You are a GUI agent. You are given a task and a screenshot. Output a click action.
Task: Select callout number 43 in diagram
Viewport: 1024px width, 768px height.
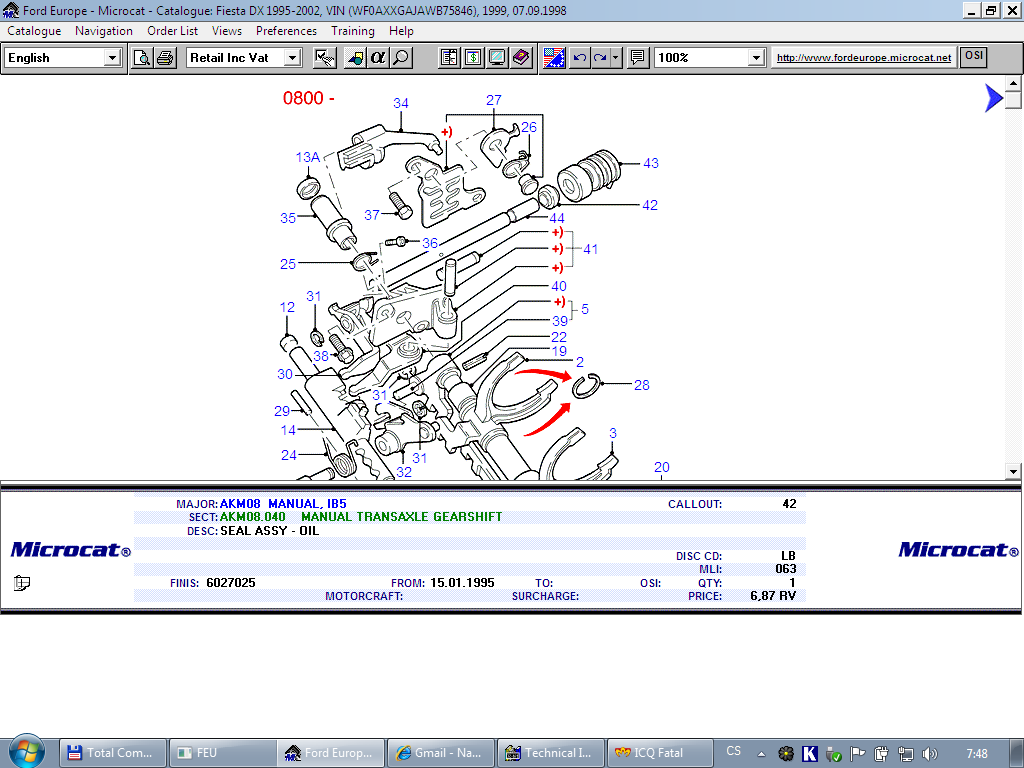click(651, 163)
